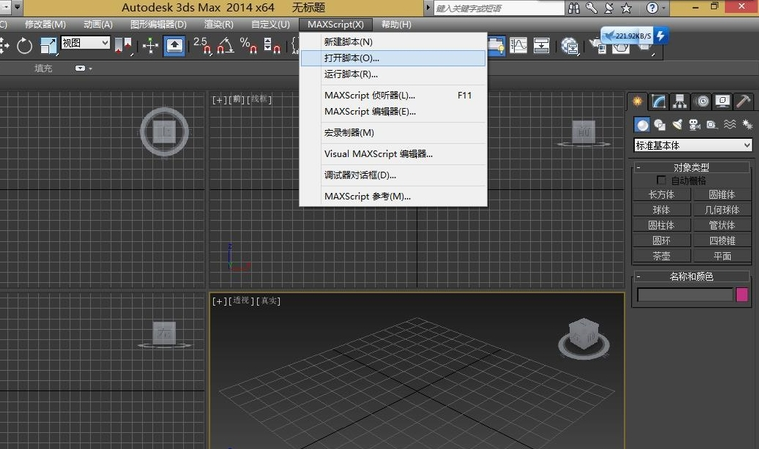Open Visual MAXScript 编辑器... entry

click(x=393, y=154)
